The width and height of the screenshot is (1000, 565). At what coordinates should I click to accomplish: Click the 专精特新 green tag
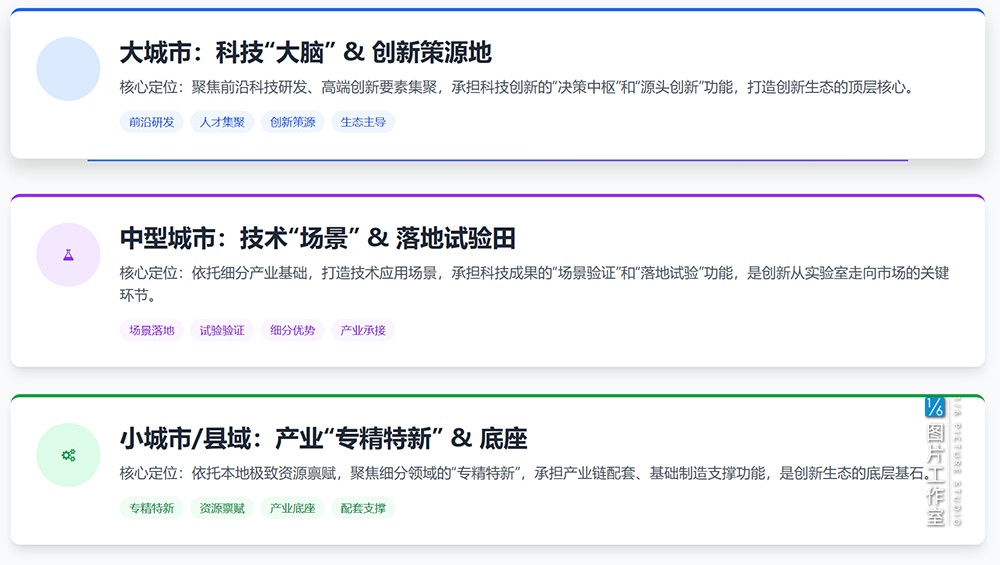(151, 508)
